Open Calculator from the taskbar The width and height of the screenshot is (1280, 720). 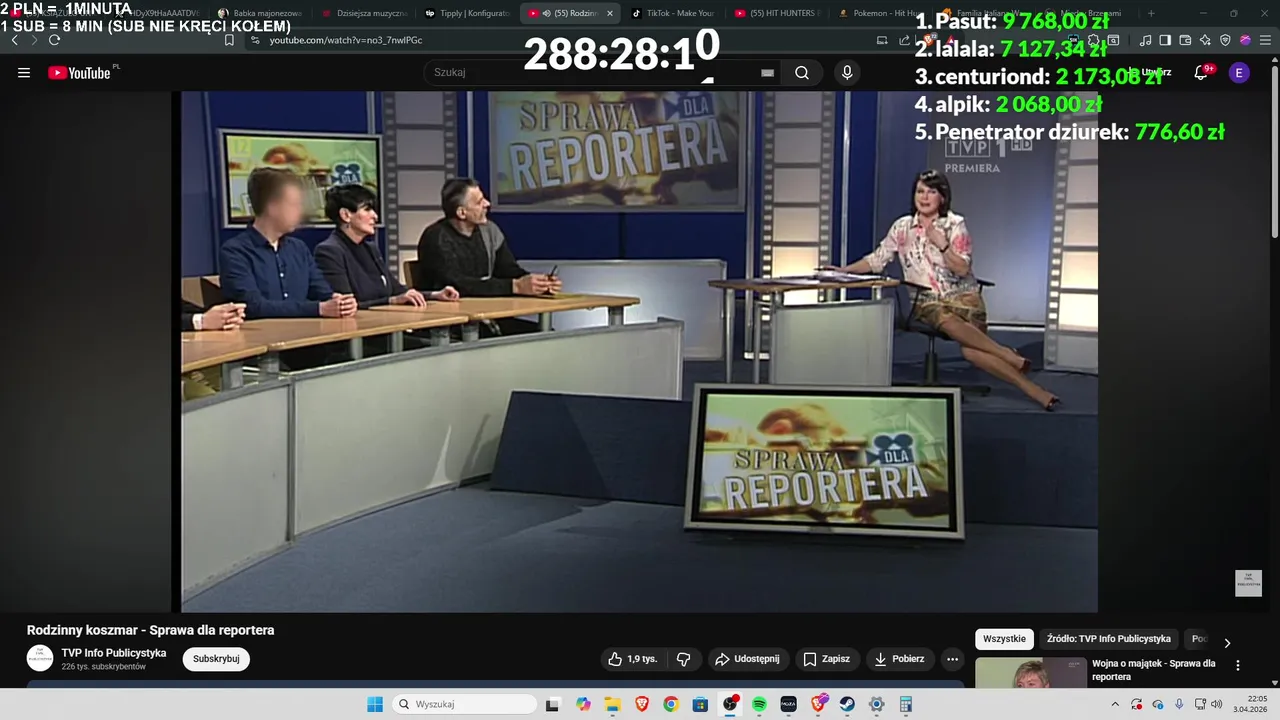click(x=906, y=704)
